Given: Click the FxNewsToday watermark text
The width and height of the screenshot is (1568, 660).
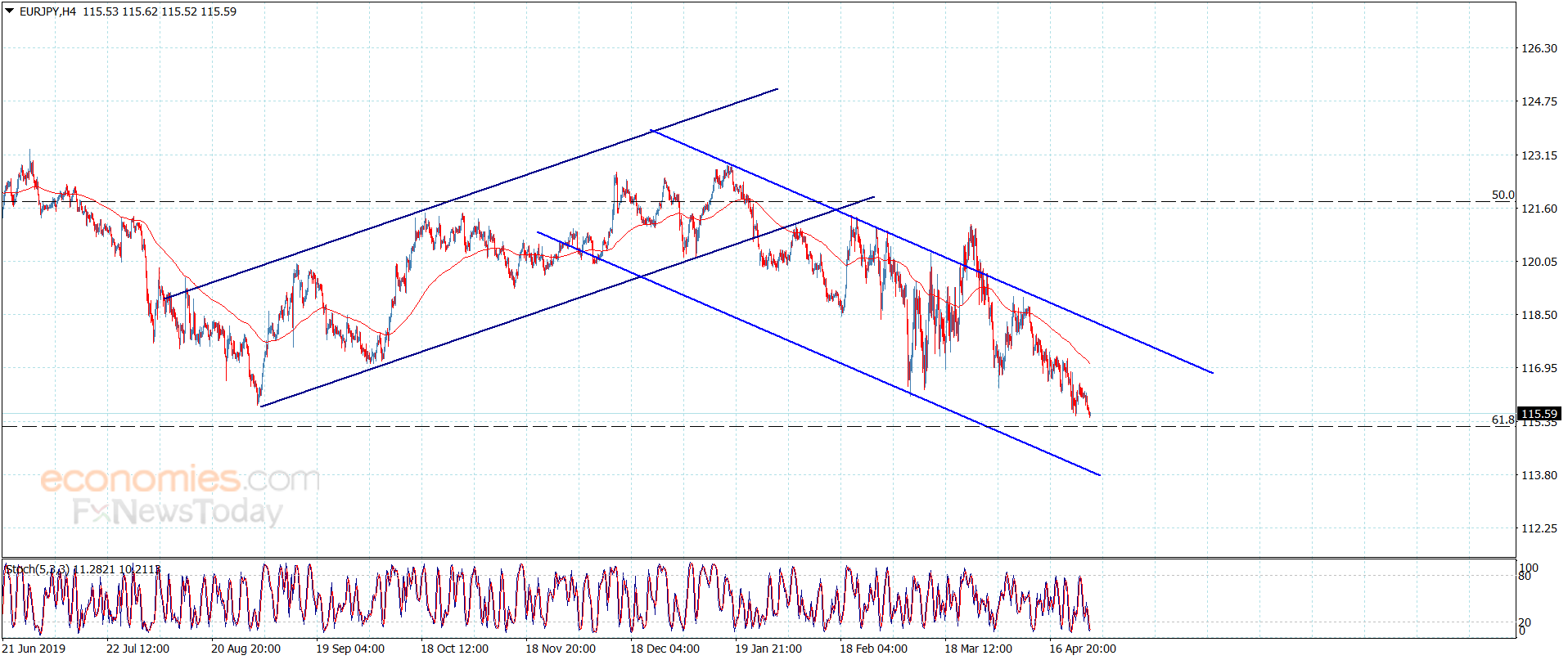Looking at the screenshot, I should [x=178, y=512].
